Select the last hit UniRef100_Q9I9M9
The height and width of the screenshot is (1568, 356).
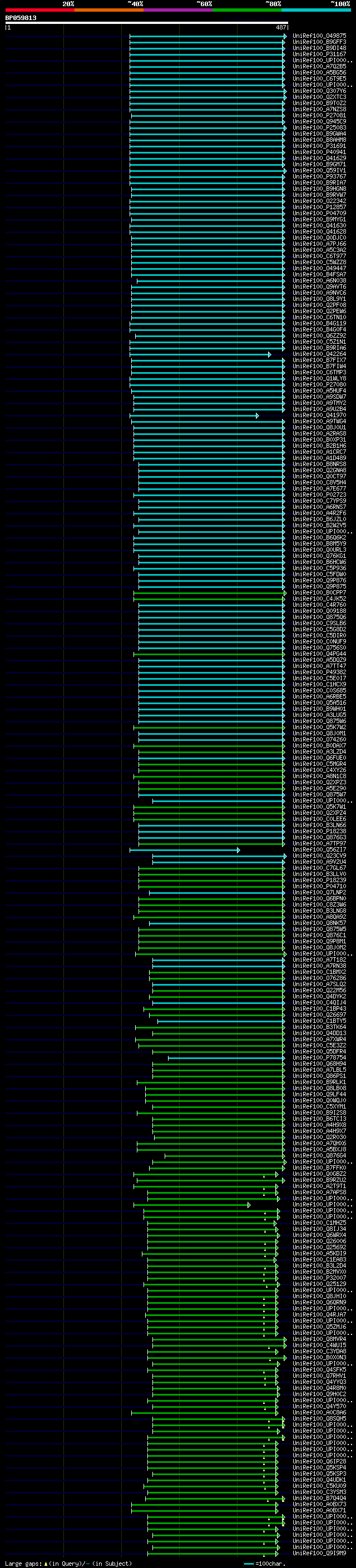(319, 1554)
